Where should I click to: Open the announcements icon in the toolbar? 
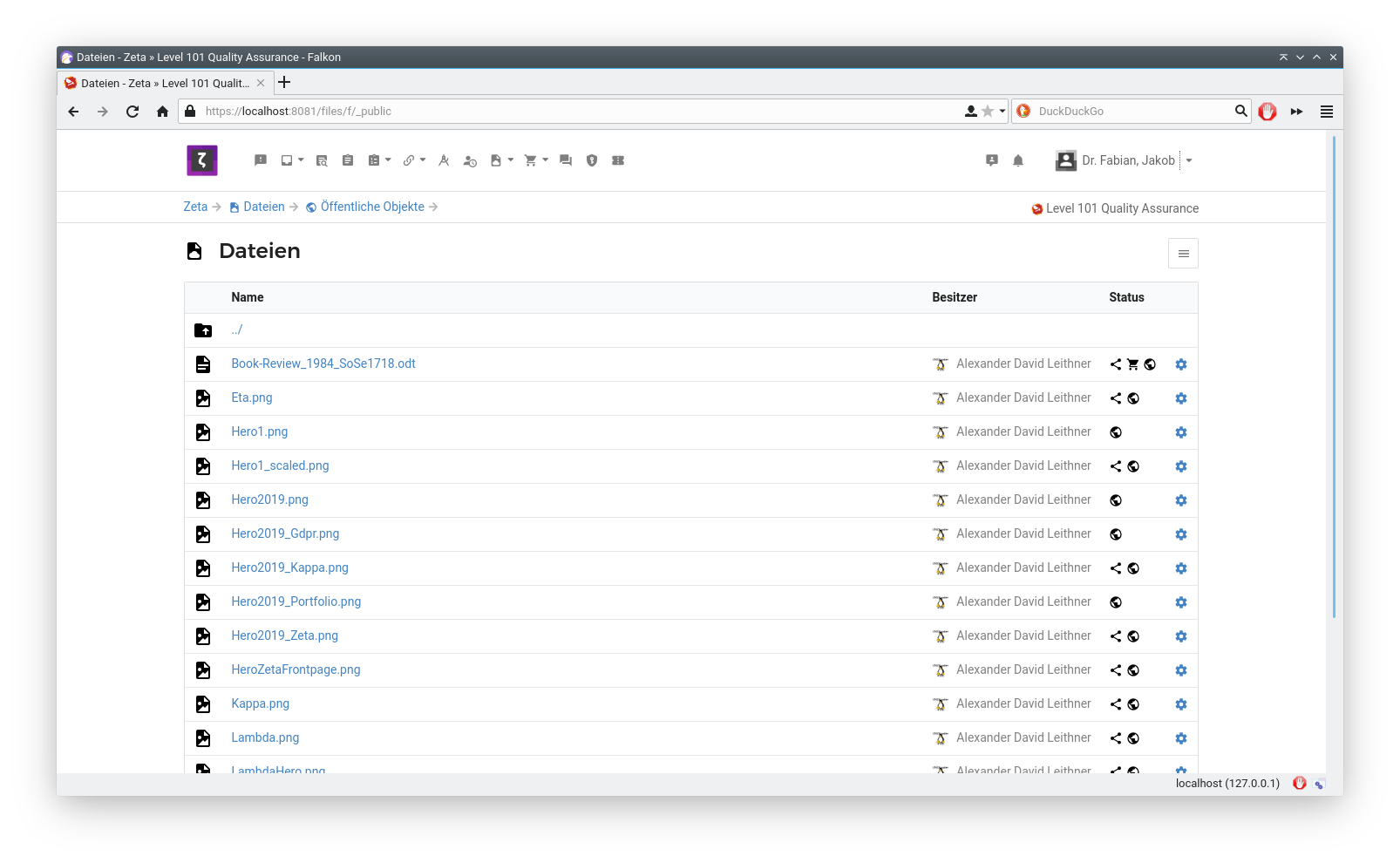(x=261, y=160)
